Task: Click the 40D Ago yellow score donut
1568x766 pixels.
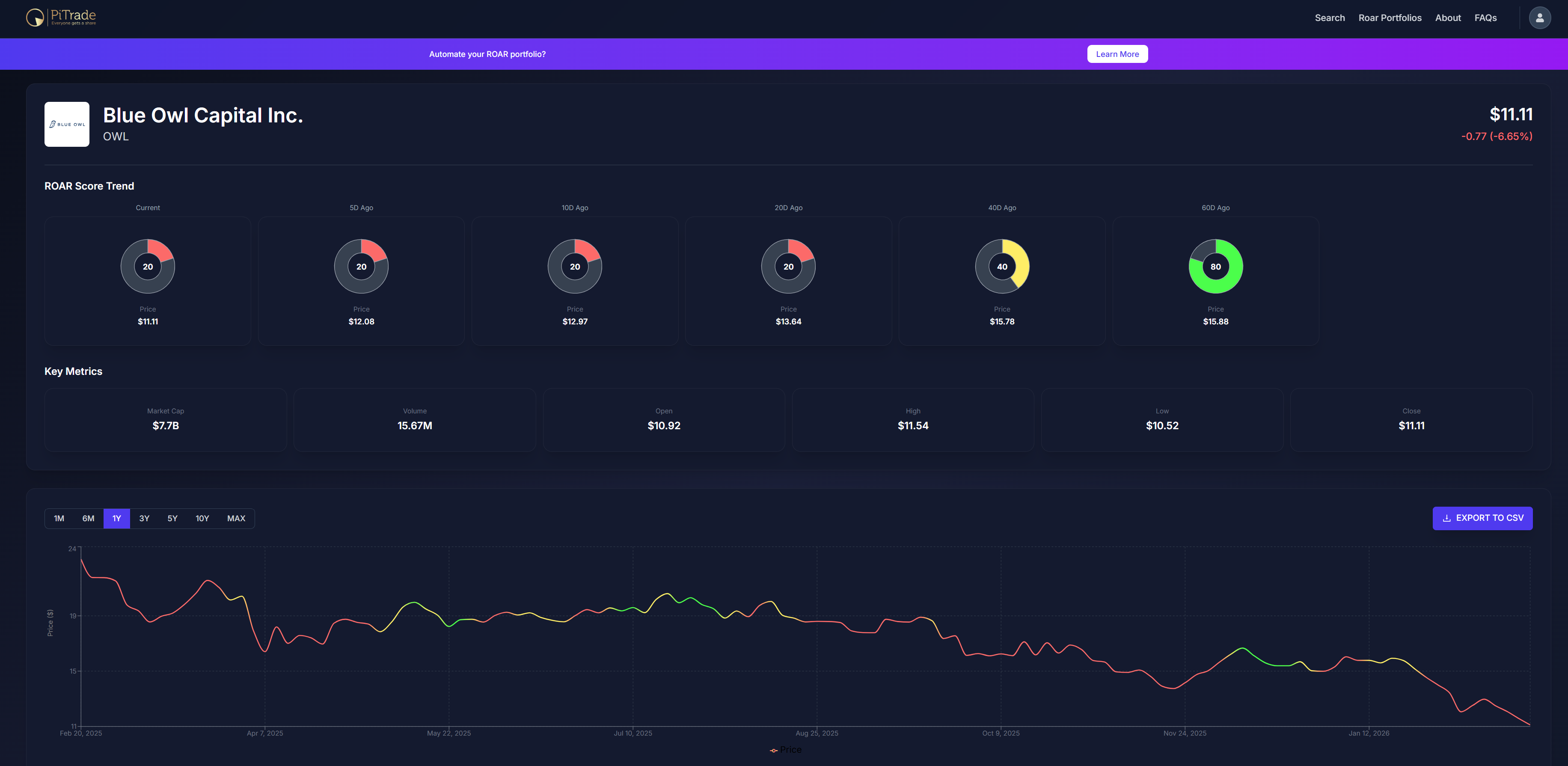Action: [1002, 267]
